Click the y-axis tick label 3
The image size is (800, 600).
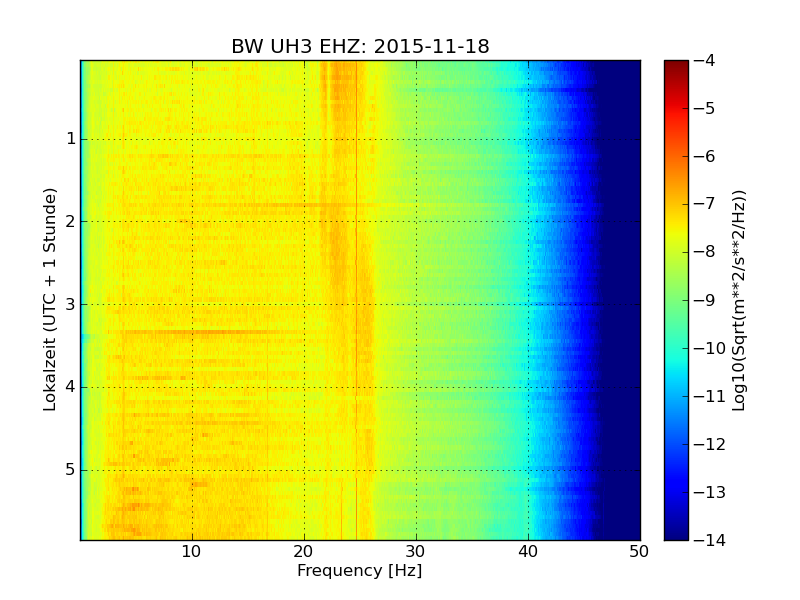(71, 305)
